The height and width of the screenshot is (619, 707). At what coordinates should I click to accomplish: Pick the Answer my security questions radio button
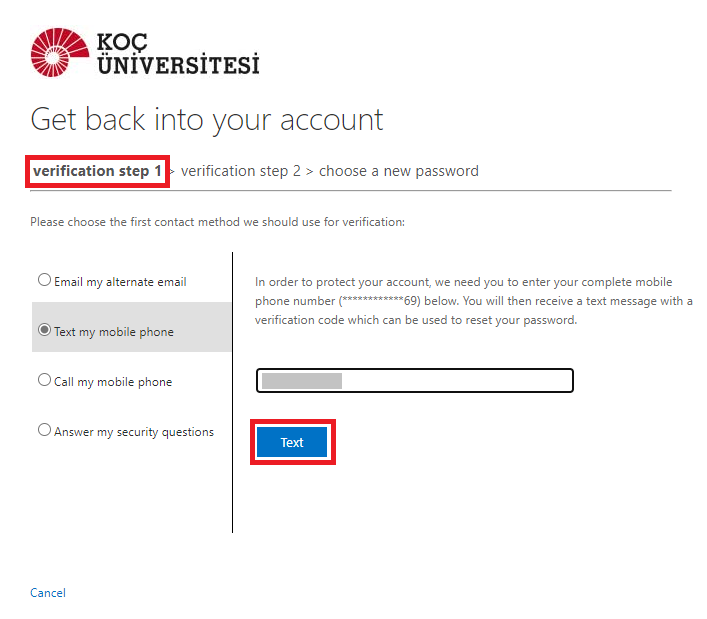(44, 430)
